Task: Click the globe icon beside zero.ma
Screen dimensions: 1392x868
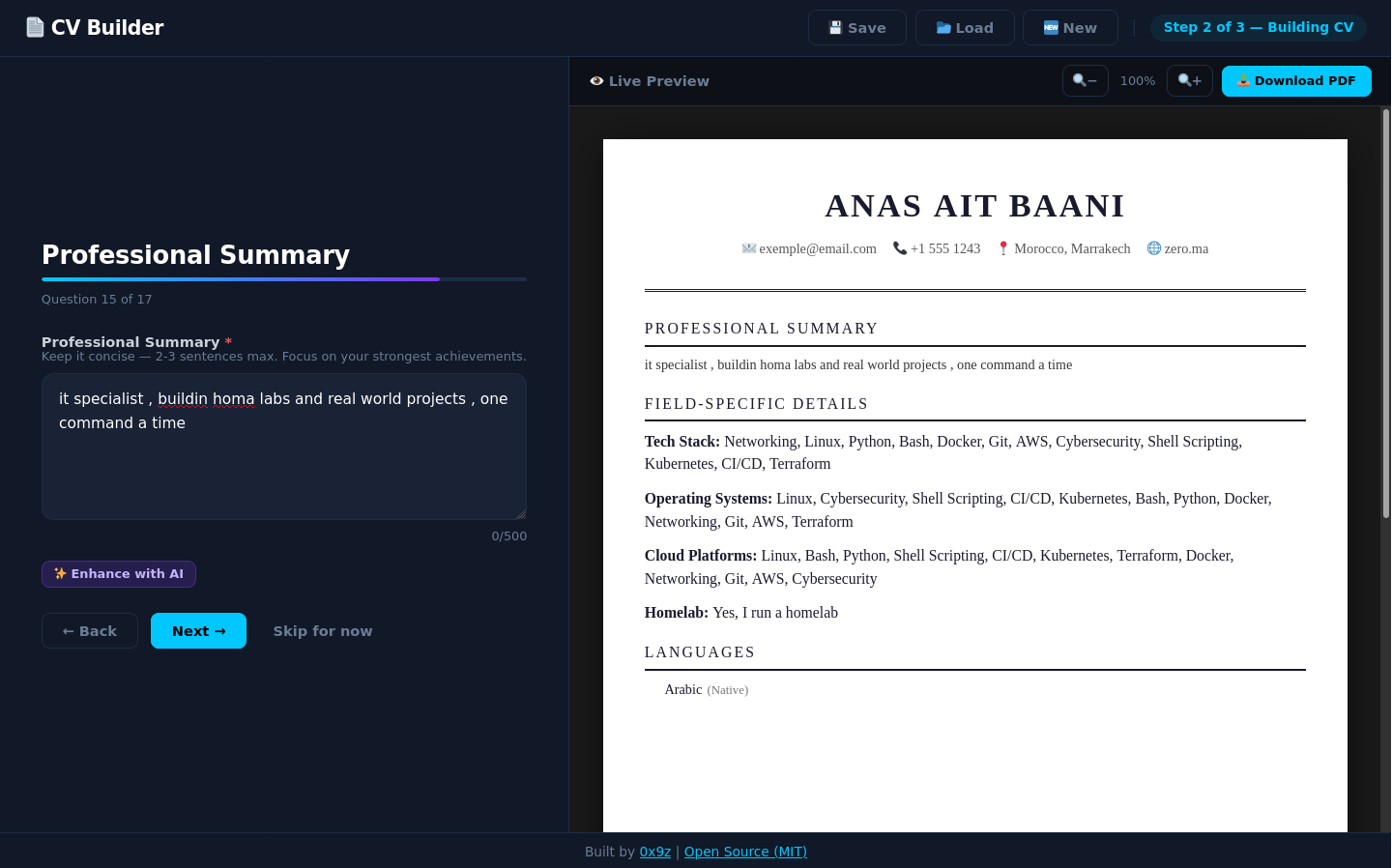Action: (1154, 248)
